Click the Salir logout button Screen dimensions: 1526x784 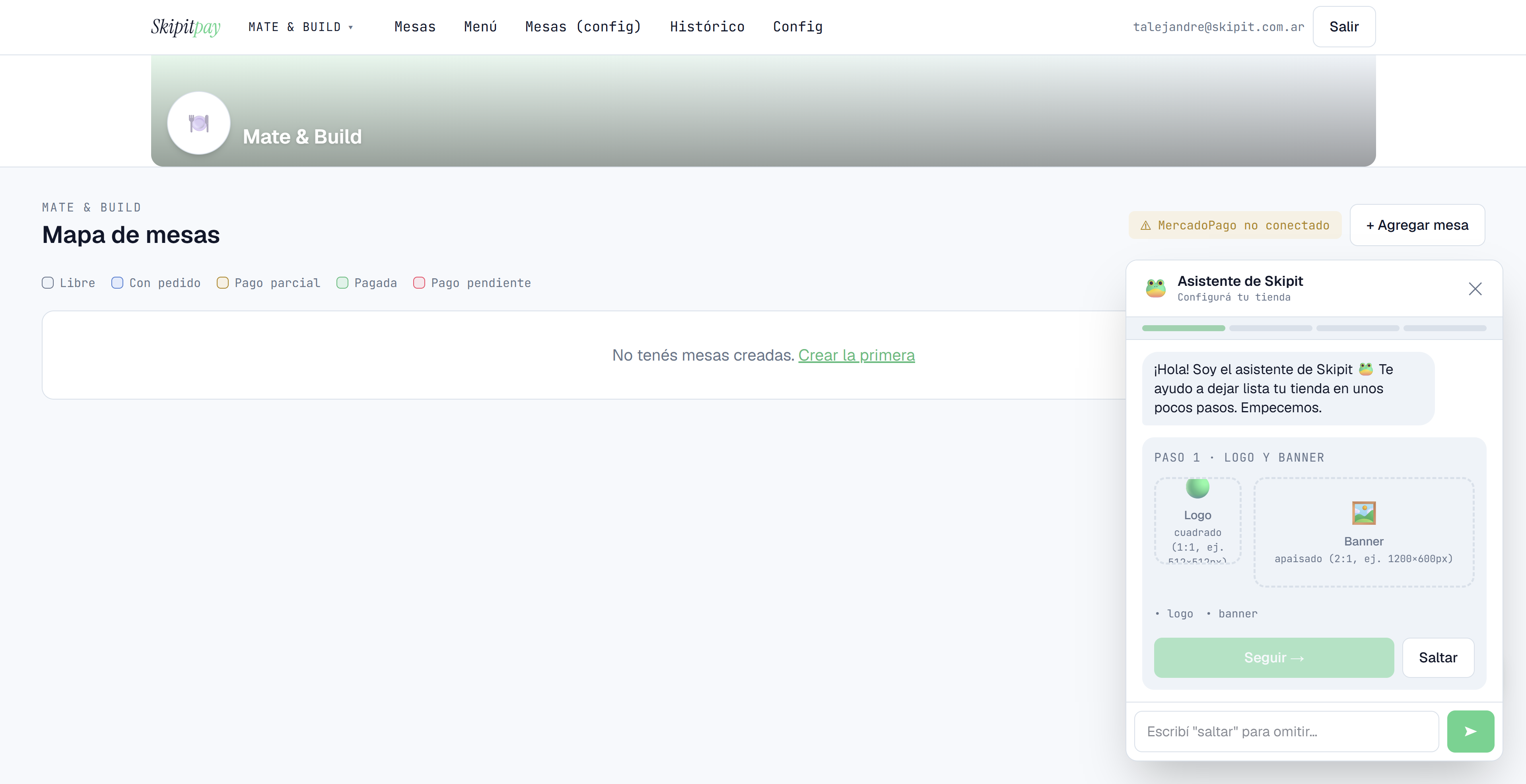coord(1343,27)
